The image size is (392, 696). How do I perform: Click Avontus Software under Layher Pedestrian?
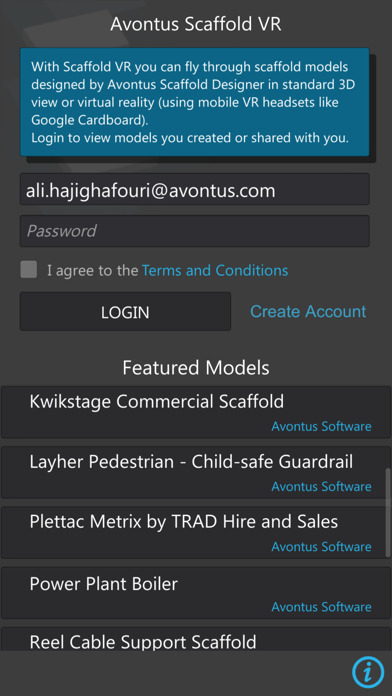(321, 486)
